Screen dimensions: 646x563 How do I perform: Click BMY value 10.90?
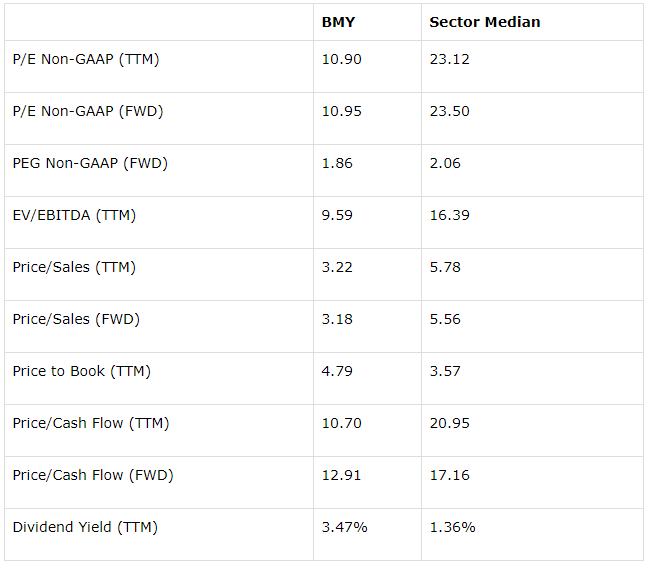tap(342, 59)
